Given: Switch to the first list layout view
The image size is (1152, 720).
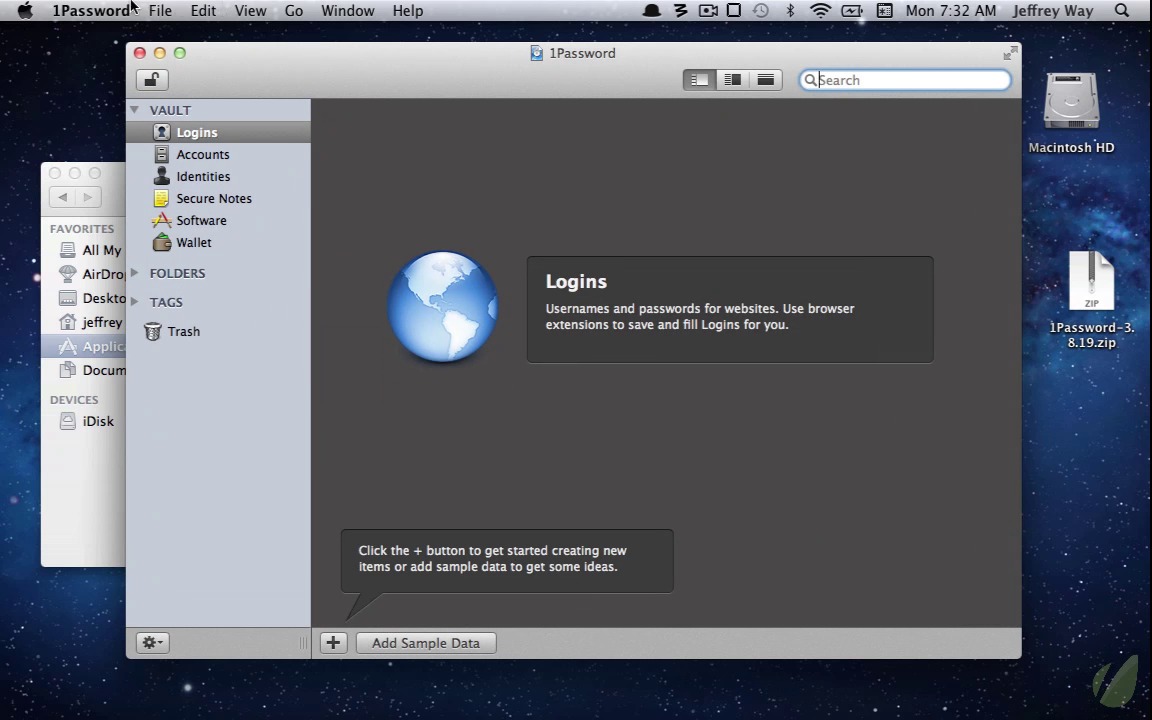Looking at the screenshot, I should click(699, 79).
